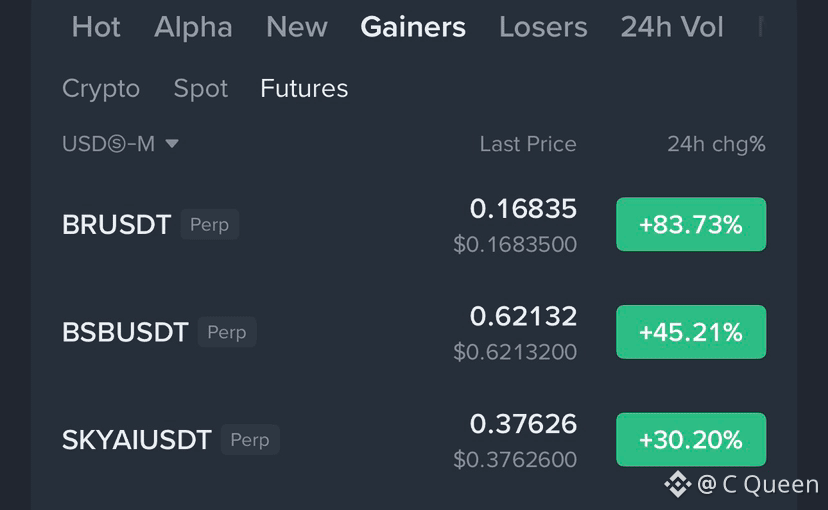This screenshot has width=828, height=510.
Task: Sort by Last Price column header
Action: pyautogui.click(x=528, y=144)
